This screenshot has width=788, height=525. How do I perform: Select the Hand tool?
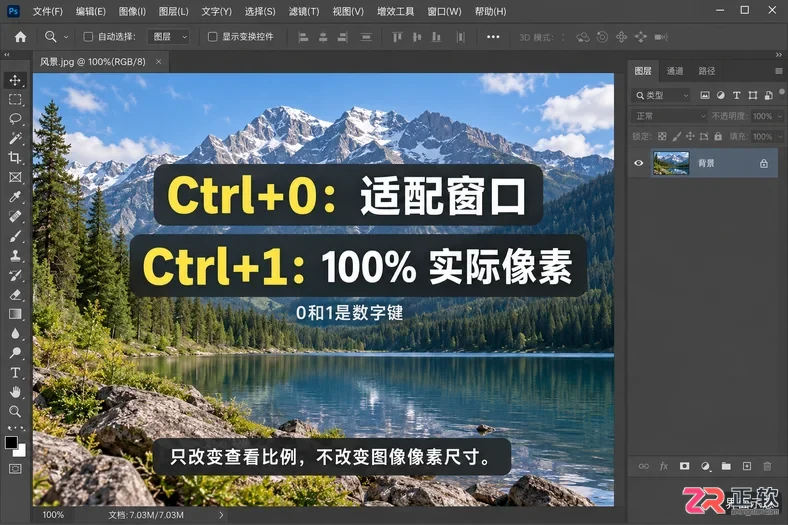15,392
